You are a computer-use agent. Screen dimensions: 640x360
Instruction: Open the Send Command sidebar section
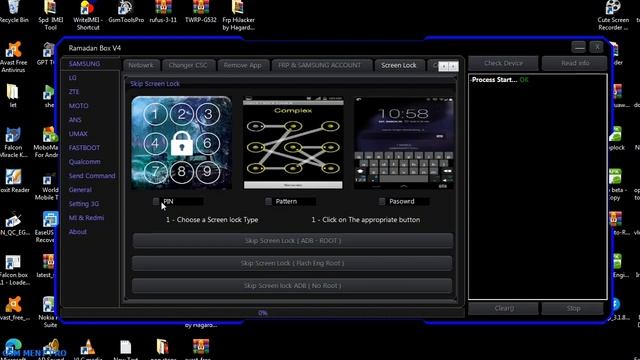coord(92,176)
